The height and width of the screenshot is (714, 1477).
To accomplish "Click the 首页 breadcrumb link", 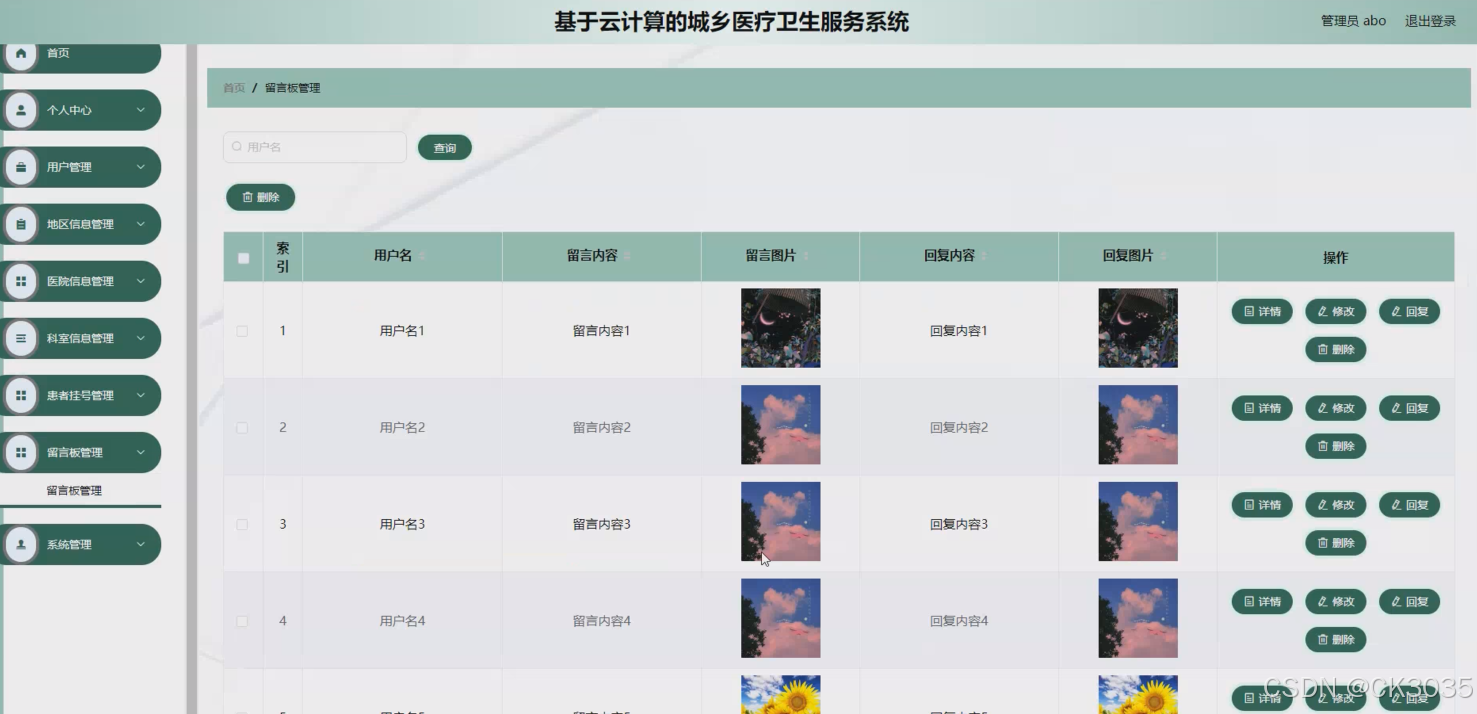I will click(234, 88).
